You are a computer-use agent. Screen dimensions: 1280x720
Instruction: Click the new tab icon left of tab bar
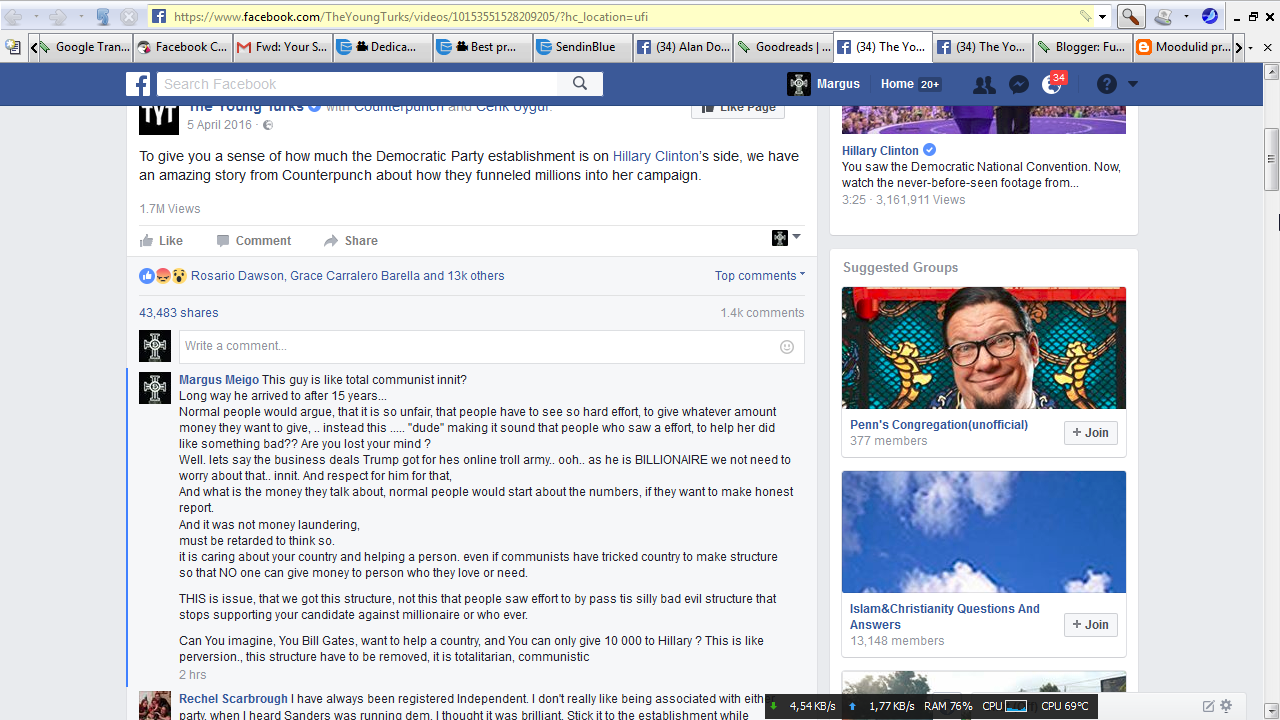(x=13, y=47)
